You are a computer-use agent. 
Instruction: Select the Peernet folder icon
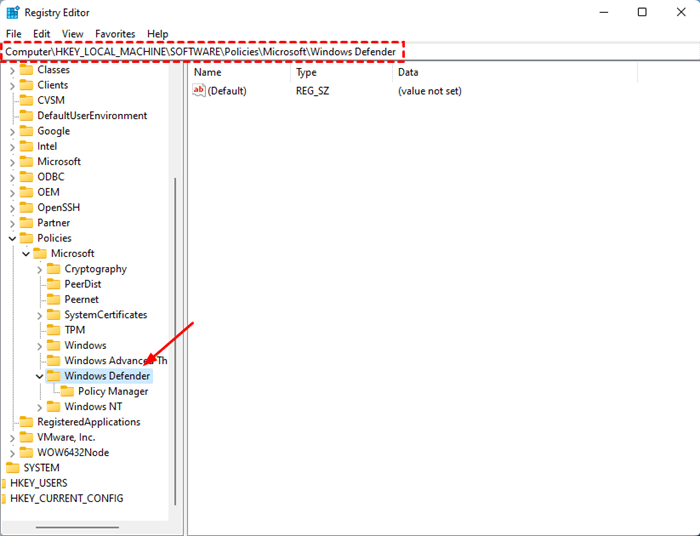(54, 299)
